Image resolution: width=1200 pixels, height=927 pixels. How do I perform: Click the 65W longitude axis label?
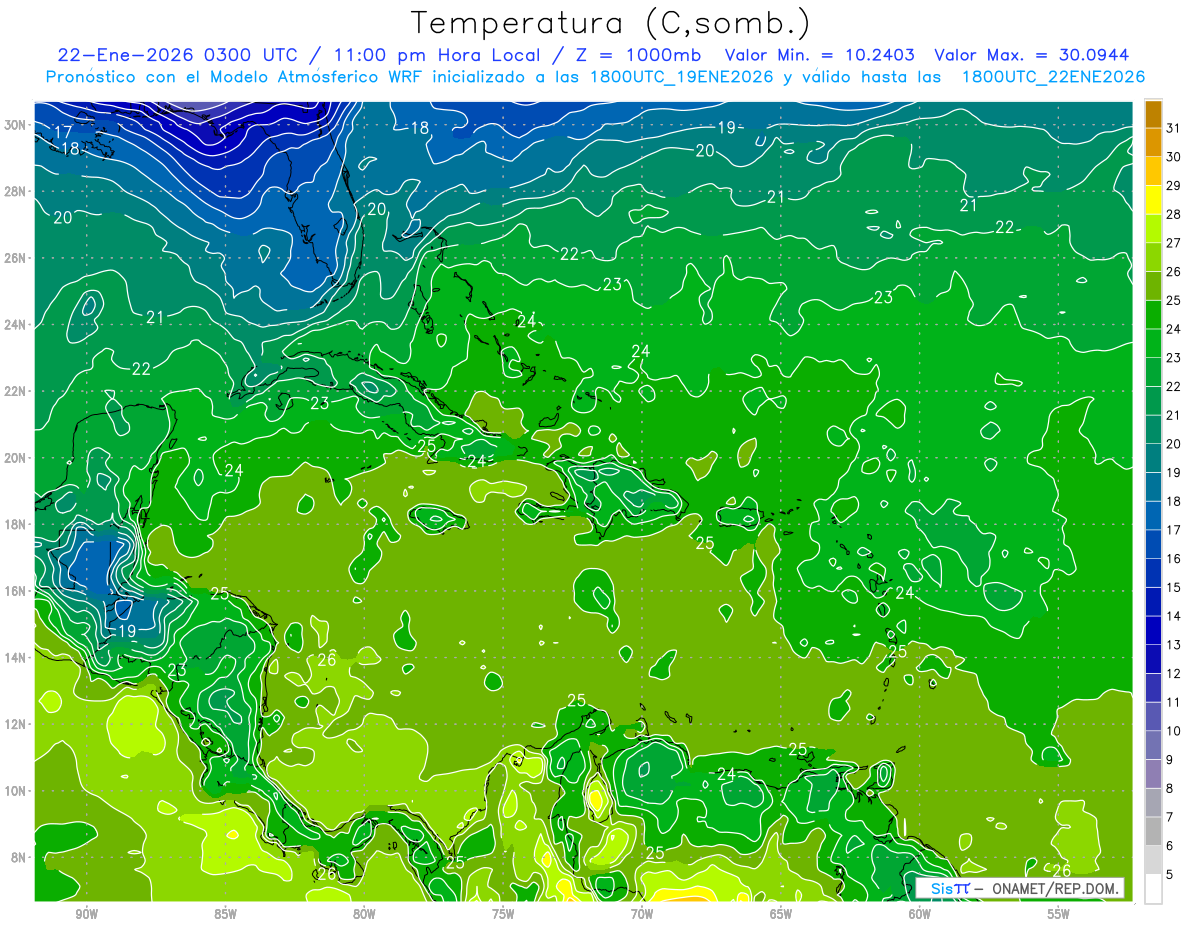[781, 914]
